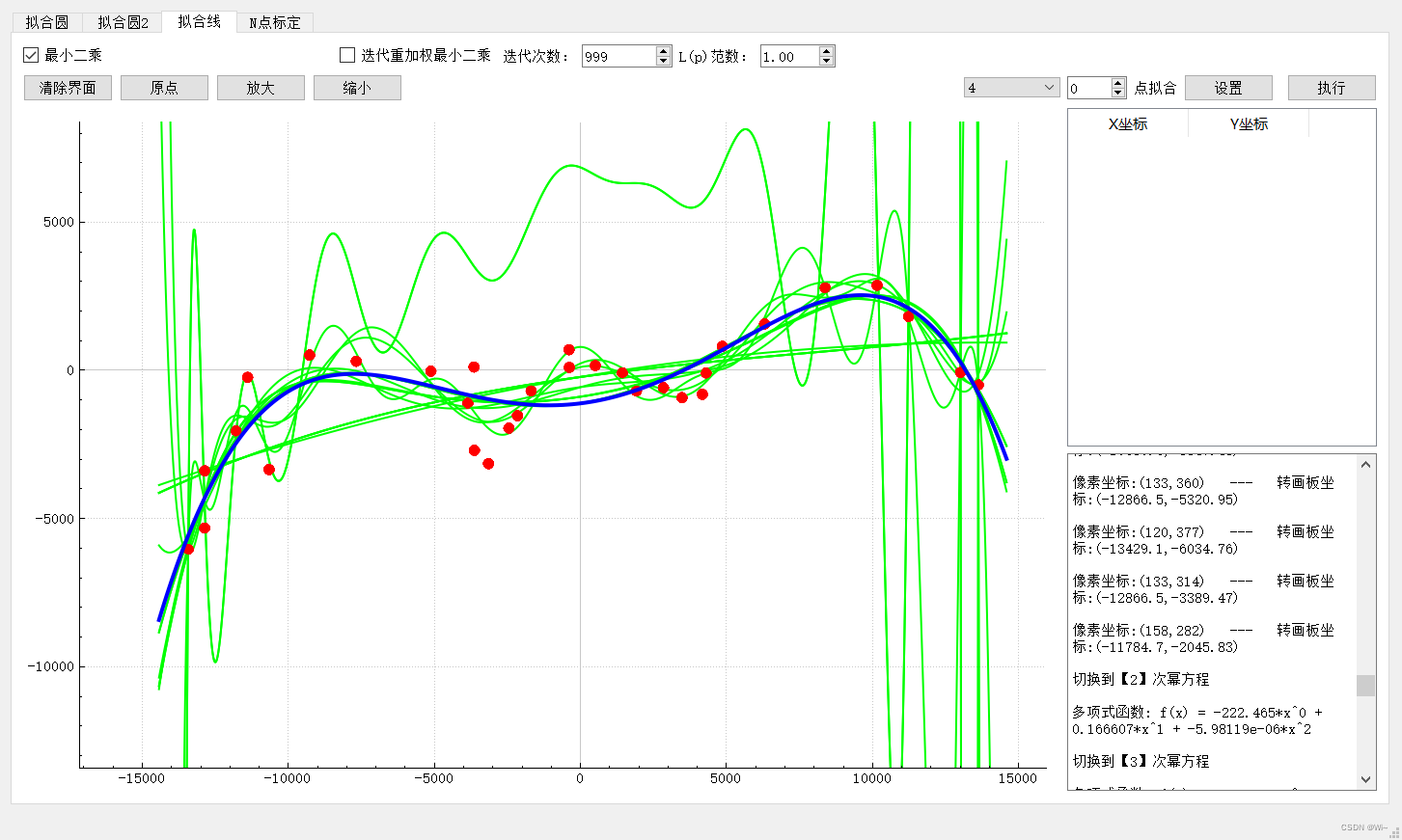Click y-axis label -10000
The width and height of the screenshot is (1402, 840).
pos(51,666)
